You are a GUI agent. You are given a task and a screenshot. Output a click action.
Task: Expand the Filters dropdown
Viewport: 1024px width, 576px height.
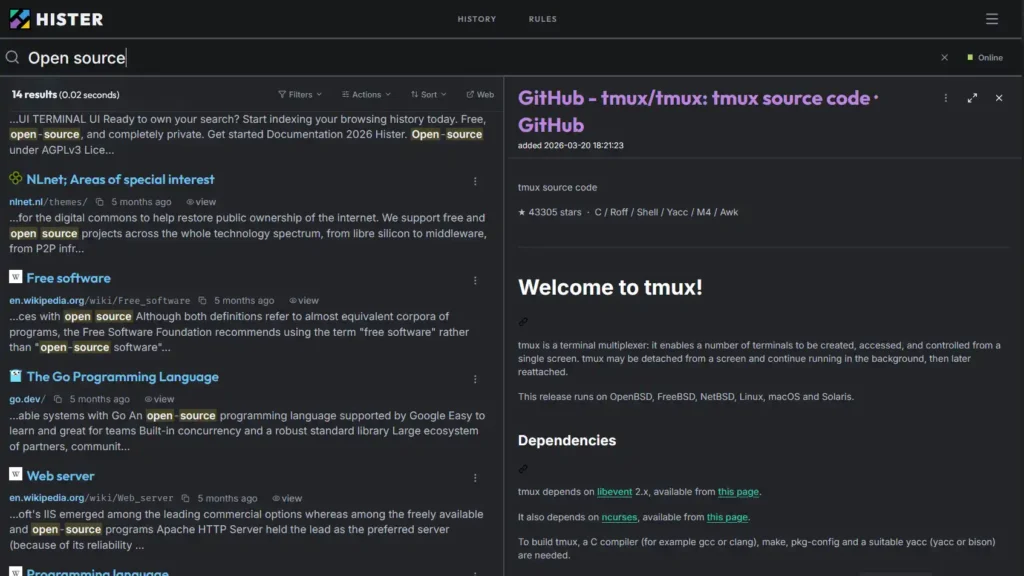point(300,95)
